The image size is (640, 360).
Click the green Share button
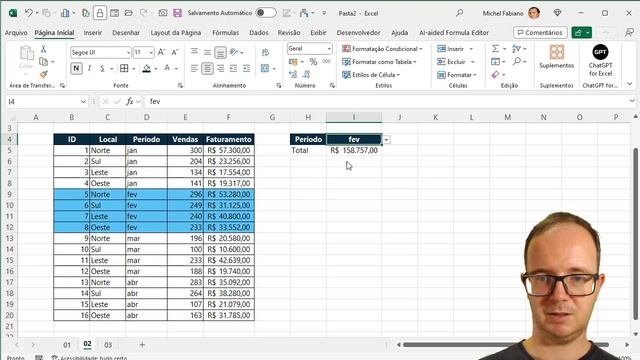(x=582, y=33)
